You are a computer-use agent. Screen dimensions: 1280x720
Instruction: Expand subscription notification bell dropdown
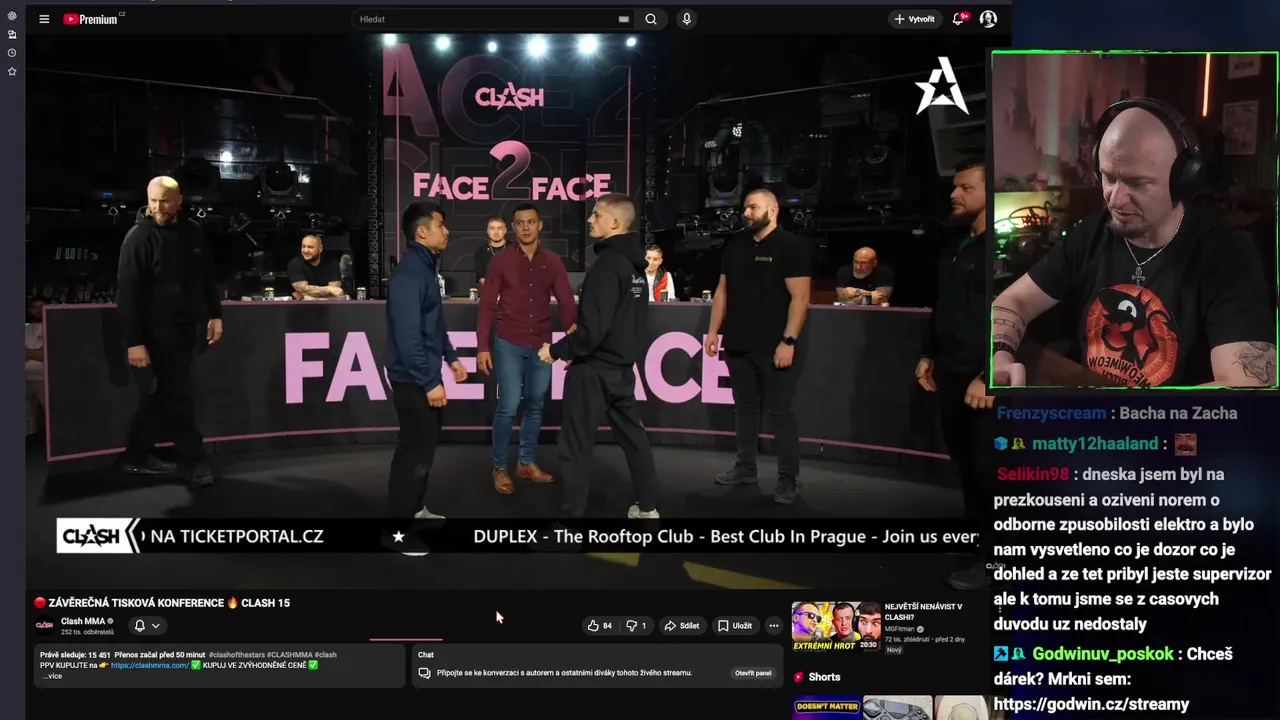coord(146,626)
